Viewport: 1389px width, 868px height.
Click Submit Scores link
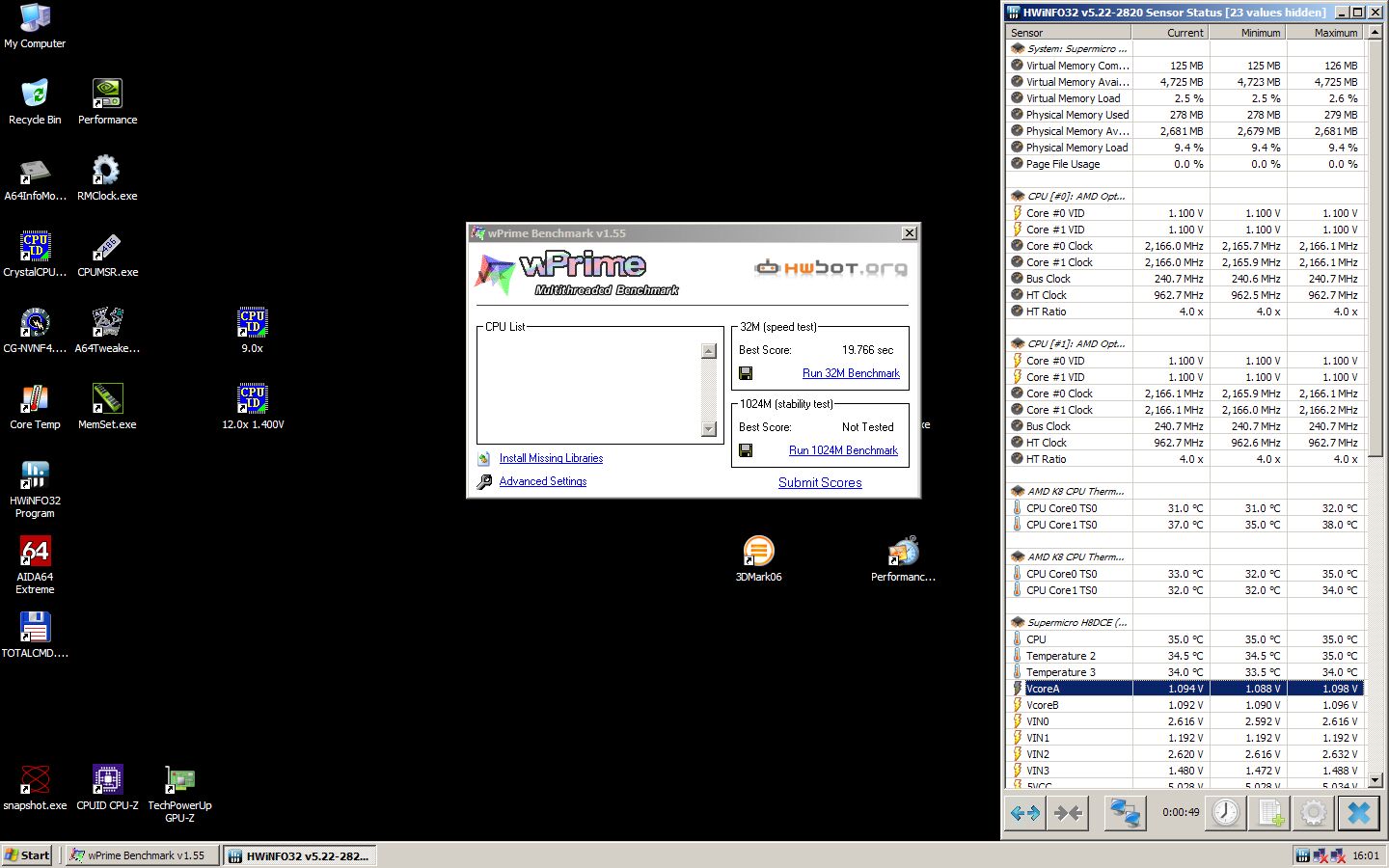coord(820,482)
